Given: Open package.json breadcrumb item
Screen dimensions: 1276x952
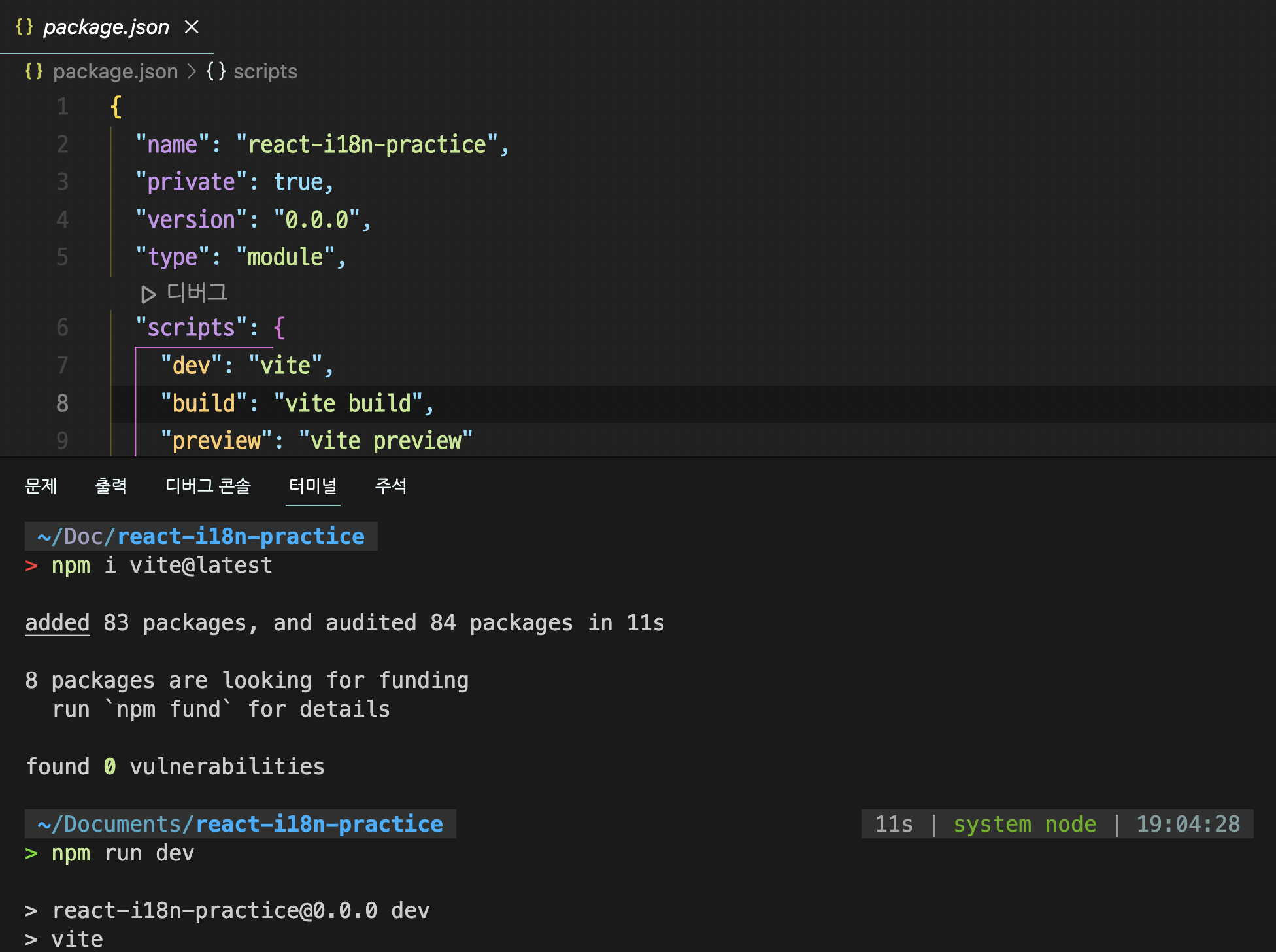Looking at the screenshot, I should pyautogui.click(x=115, y=71).
